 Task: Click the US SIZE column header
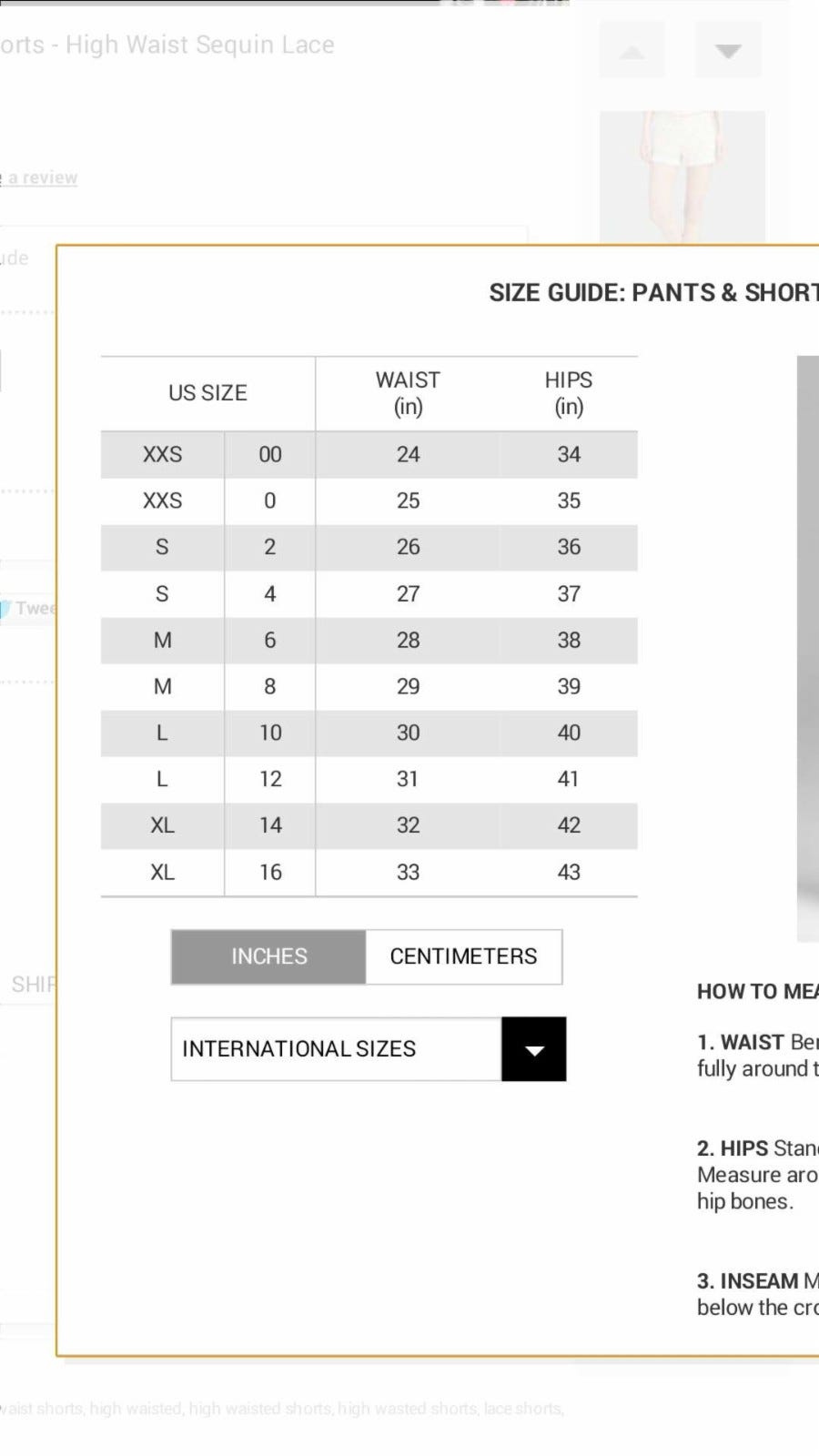[207, 393]
